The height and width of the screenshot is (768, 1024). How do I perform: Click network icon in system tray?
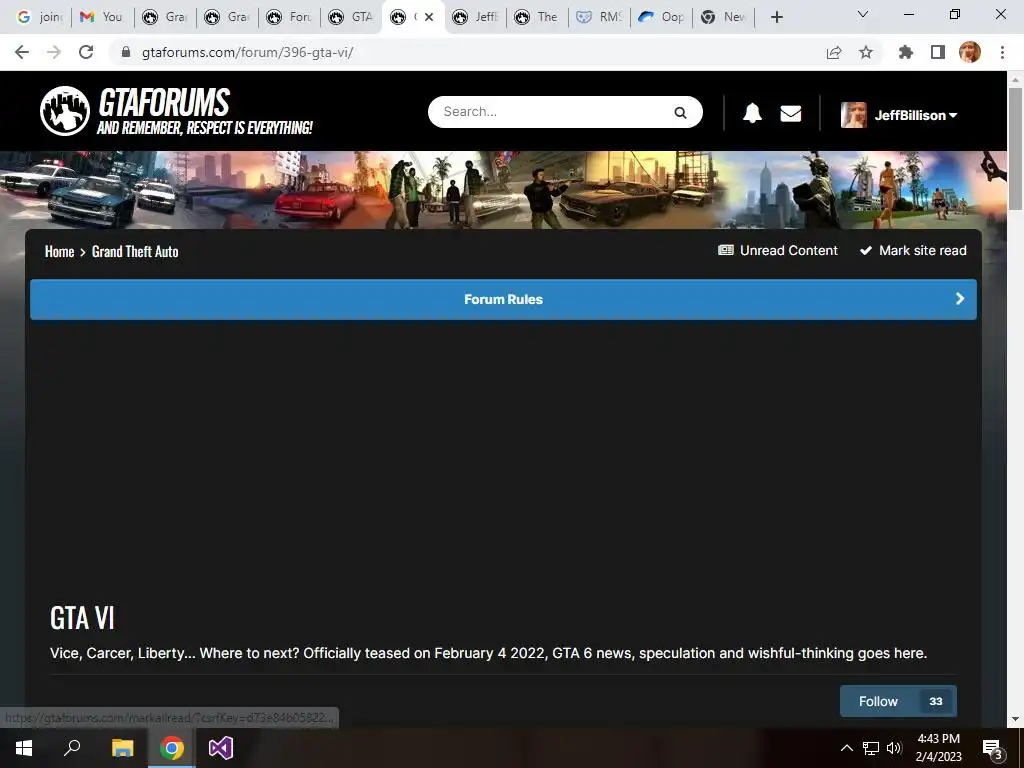(871, 748)
